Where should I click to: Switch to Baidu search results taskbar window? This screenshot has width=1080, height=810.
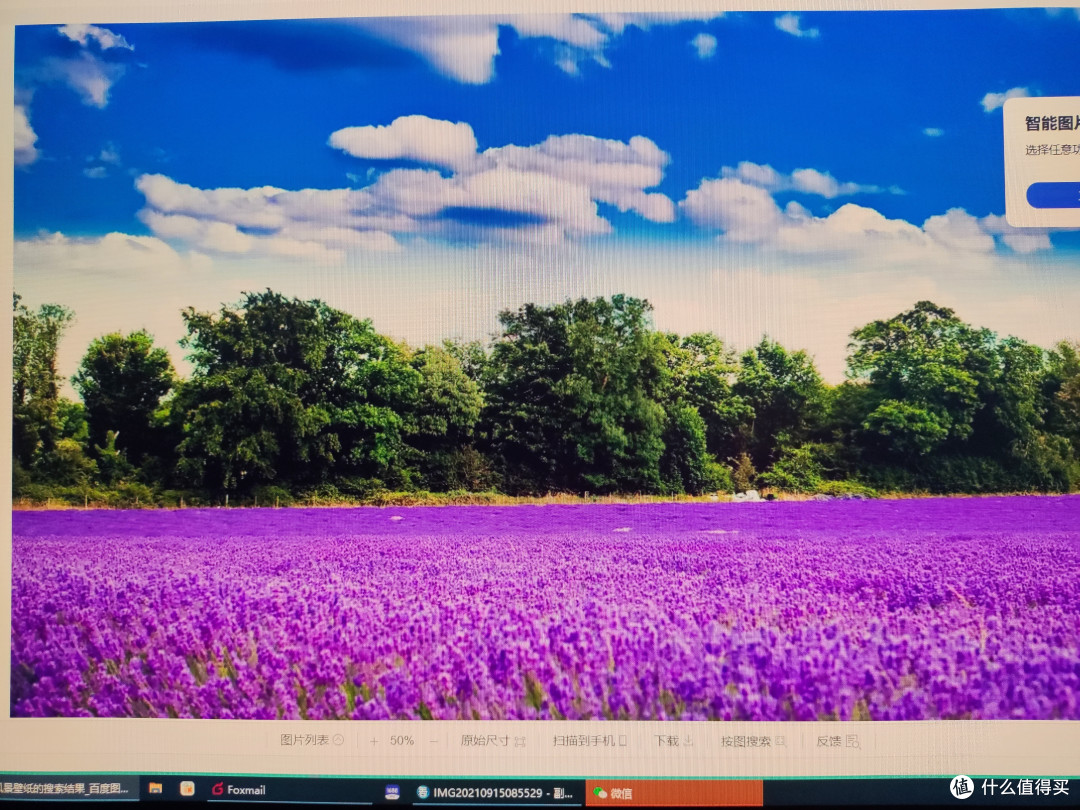pos(66,789)
